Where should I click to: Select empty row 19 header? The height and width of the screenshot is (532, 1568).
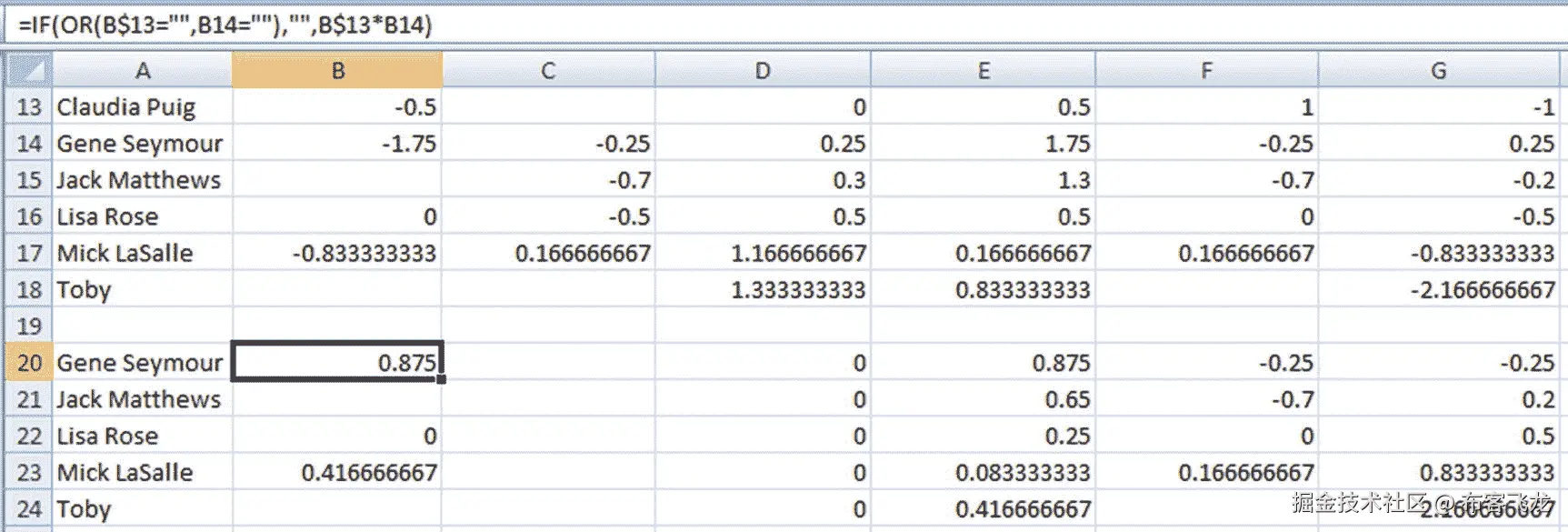coord(28,326)
